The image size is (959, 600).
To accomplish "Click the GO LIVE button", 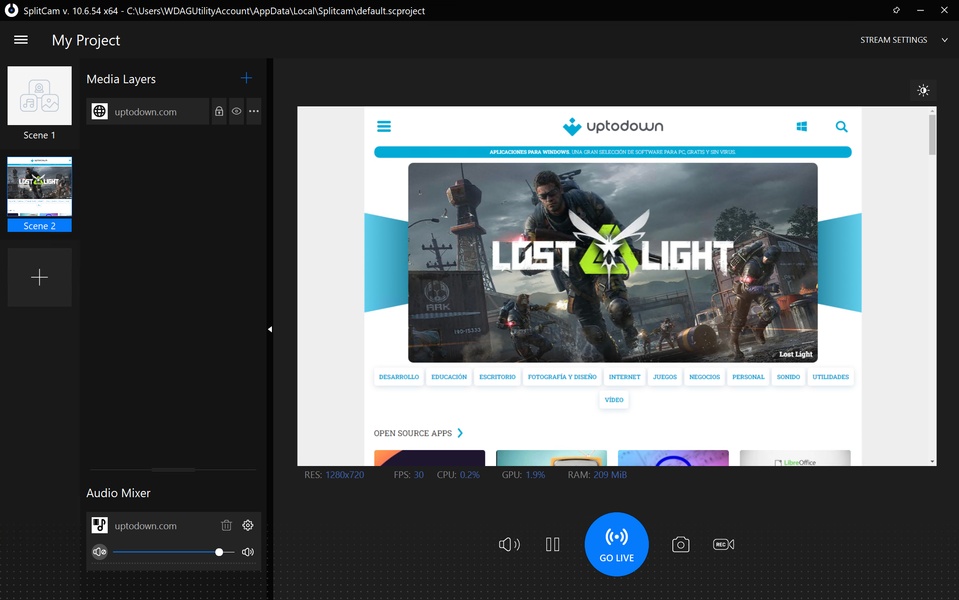I will pos(617,544).
